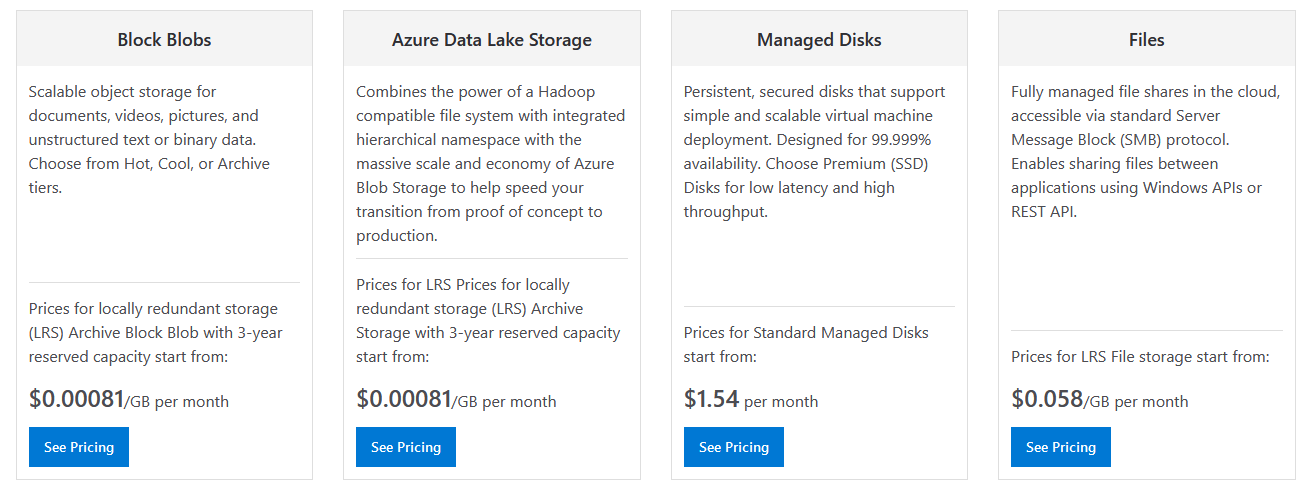Click the scalable object storage description
The image size is (1311, 491).
click(x=150, y=139)
